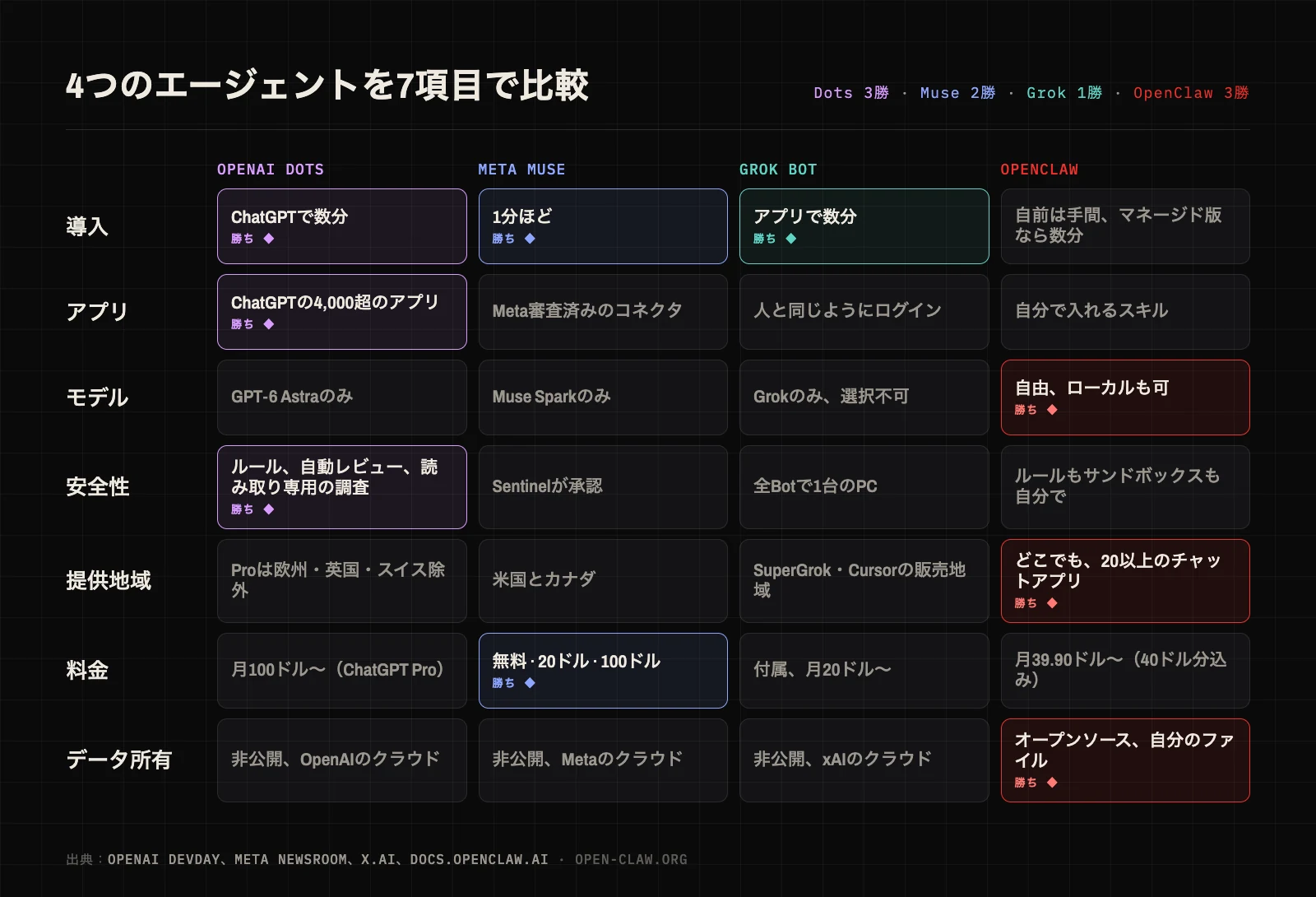Image resolution: width=1316 pixels, height=897 pixels.
Task: Click the Meta審査済みのコネクタ cell
Action: pyautogui.click(x=603, y=312)
